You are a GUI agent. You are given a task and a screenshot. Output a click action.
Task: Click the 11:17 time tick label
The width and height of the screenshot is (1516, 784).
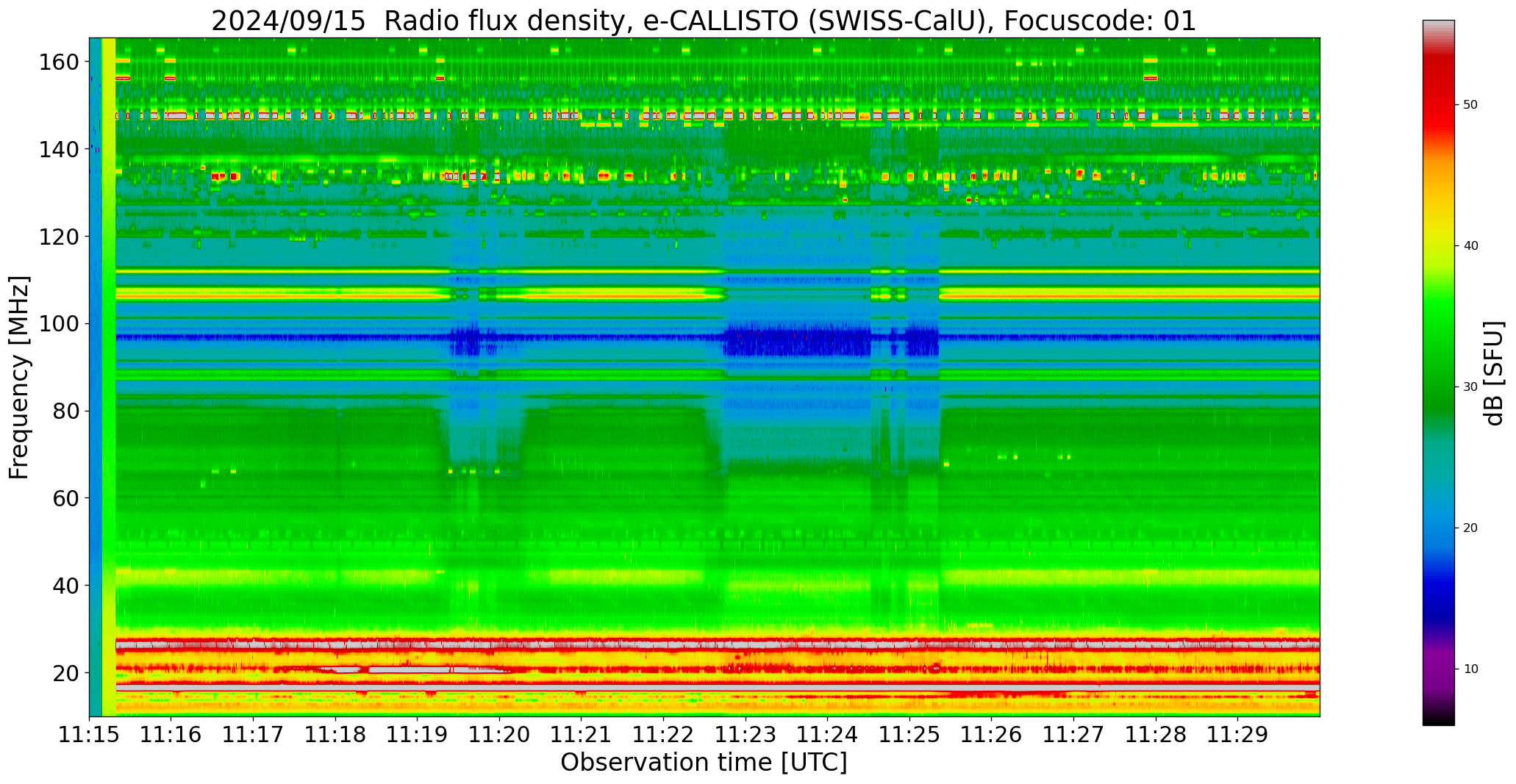(x=254, y=734)
